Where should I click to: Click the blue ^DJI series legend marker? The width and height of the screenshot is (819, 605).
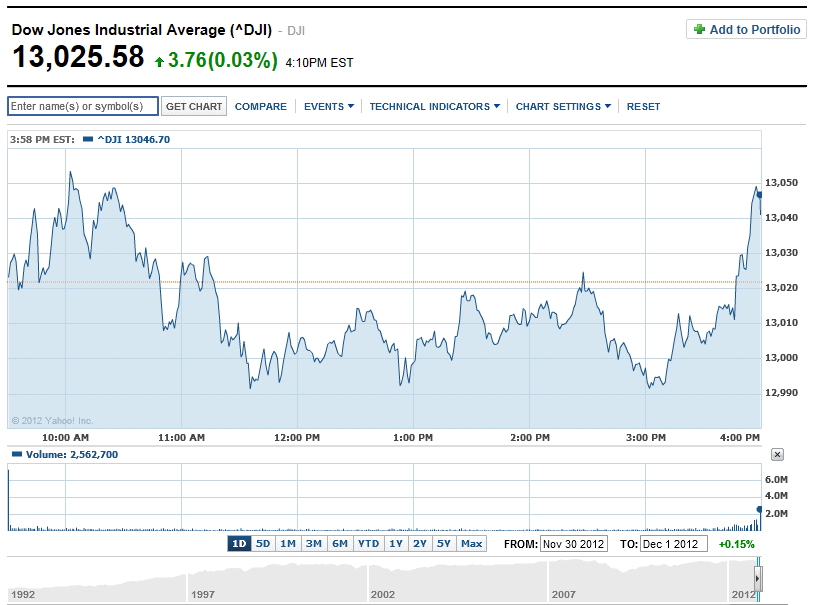87,139
